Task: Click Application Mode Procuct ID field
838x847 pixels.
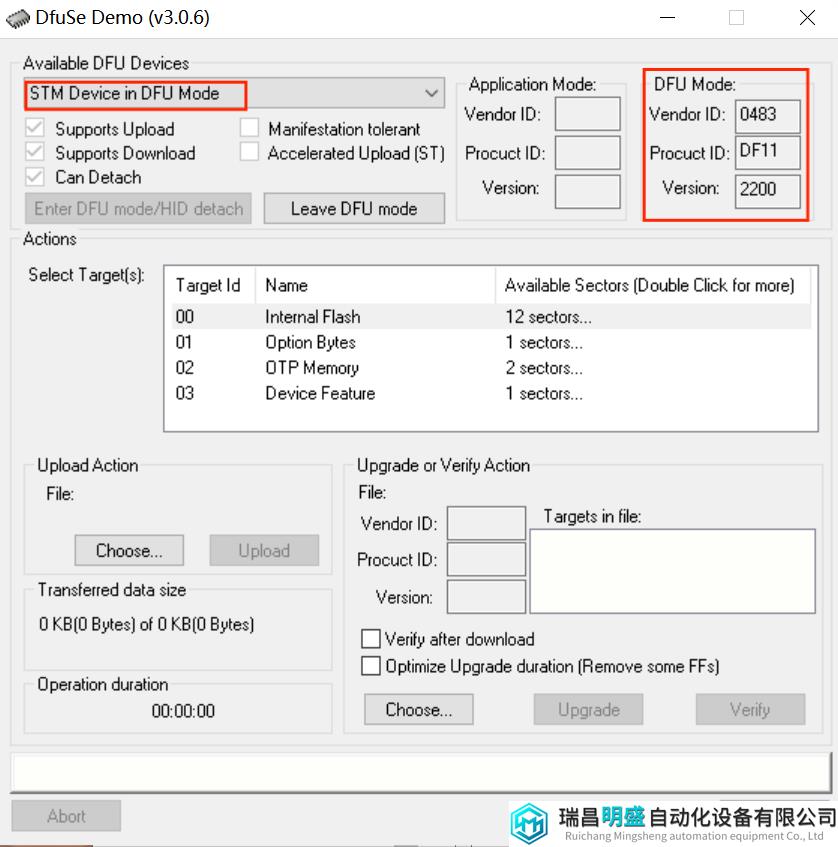Action: point(587,152)
